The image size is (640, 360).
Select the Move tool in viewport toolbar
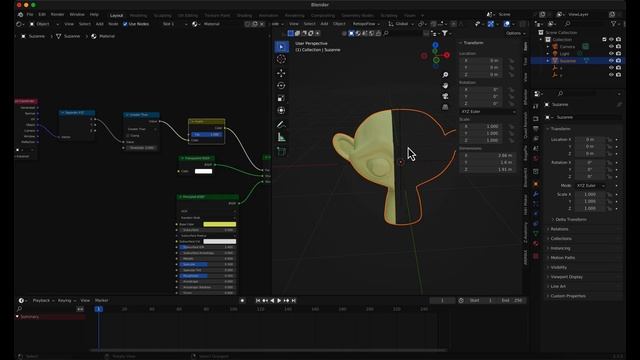pos(281,73)
